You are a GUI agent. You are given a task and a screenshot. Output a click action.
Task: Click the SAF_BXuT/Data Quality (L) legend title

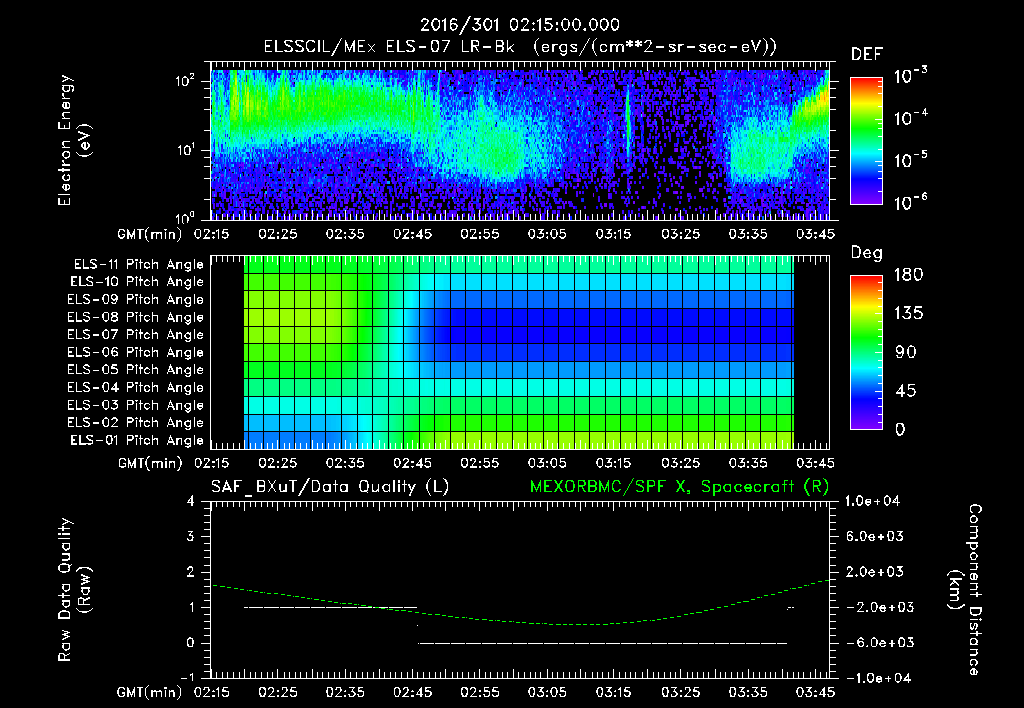click(x=330, y=487)
